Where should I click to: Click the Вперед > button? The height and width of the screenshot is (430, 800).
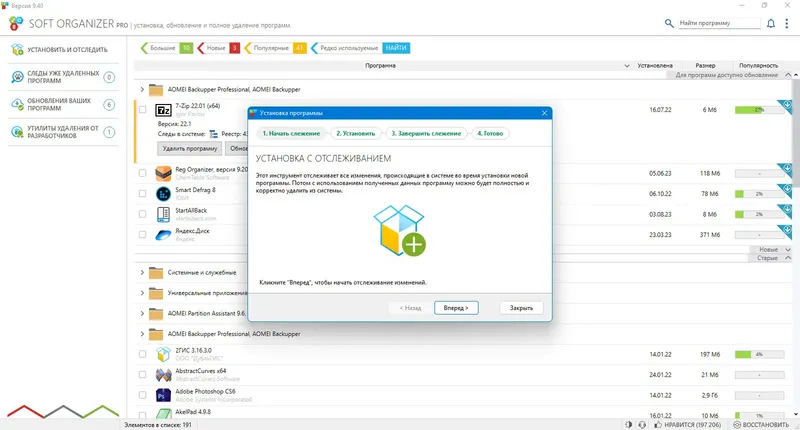pos(456,308)
